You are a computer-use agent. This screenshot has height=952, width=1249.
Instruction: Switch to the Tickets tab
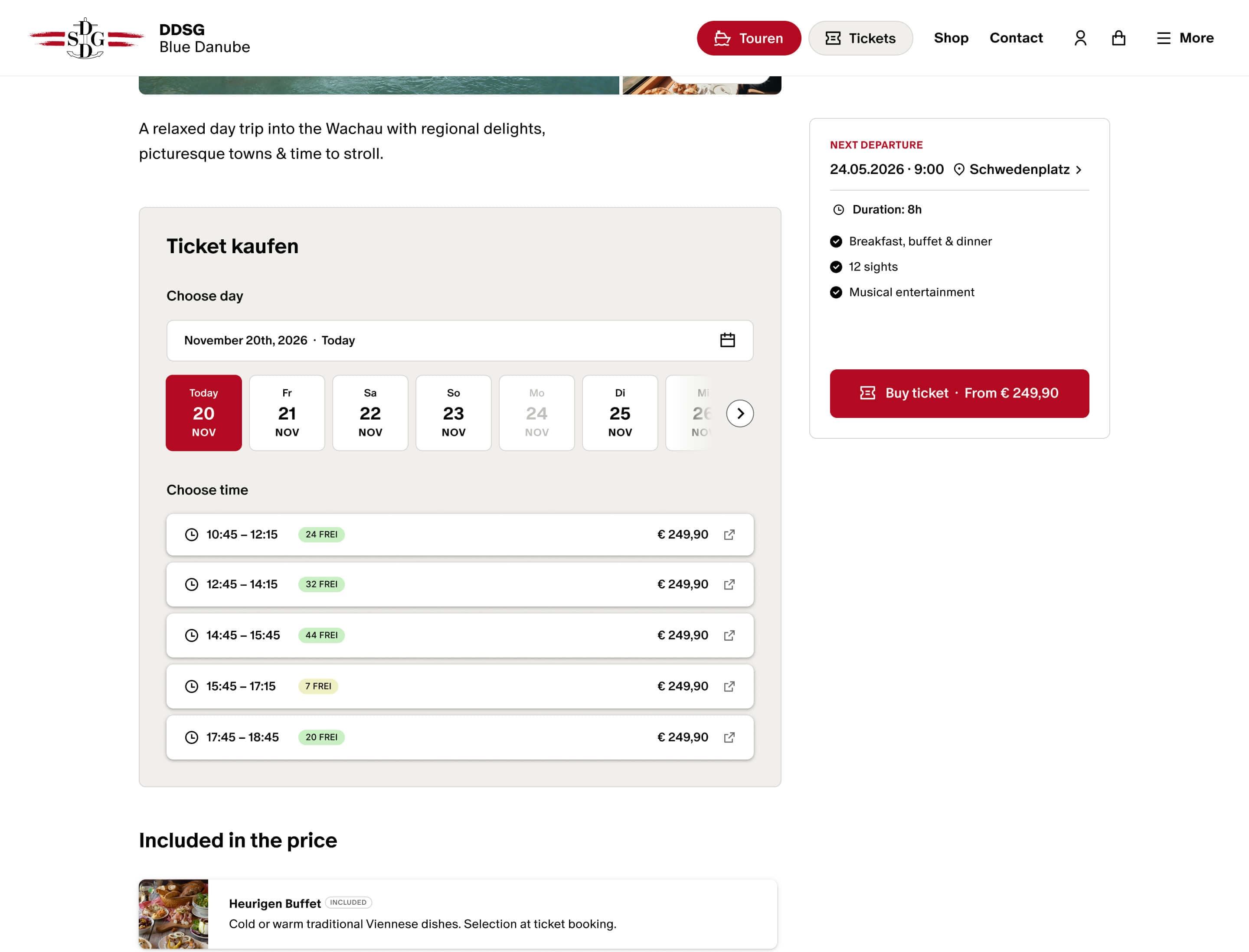tap(860, 38)
